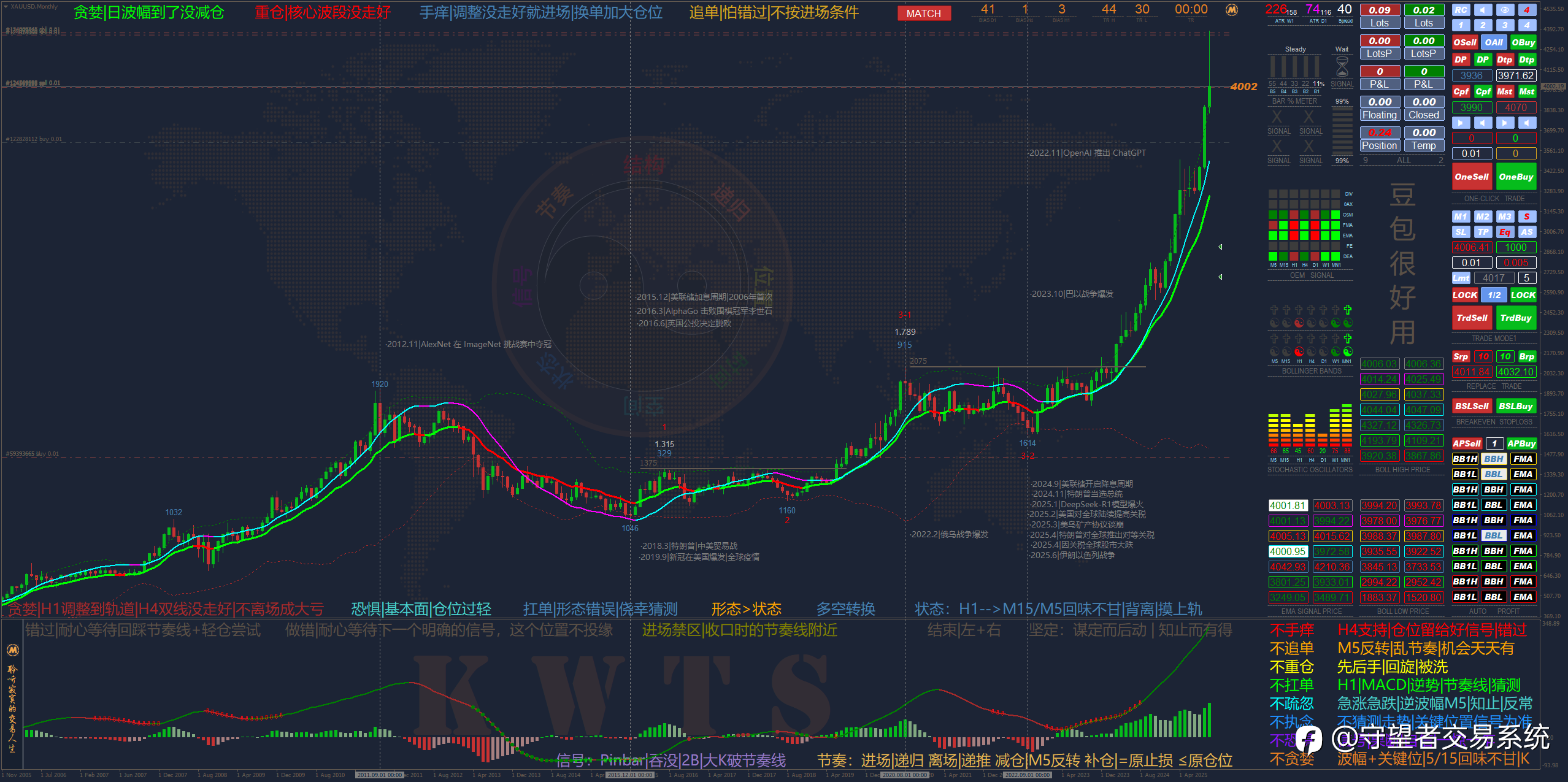Click the eye visibility icon in top panel
Screen dimensions: 1568x782
1504,10
